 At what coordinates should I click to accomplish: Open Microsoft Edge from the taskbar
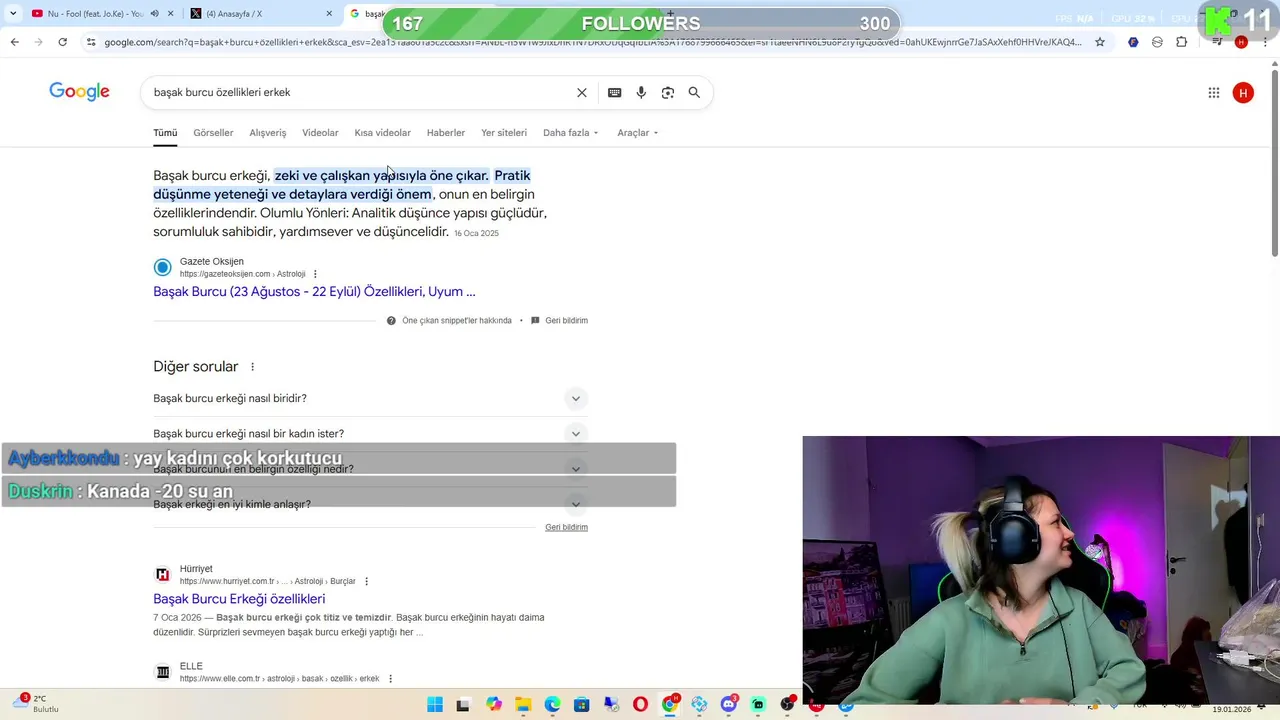tap(552, 705)
